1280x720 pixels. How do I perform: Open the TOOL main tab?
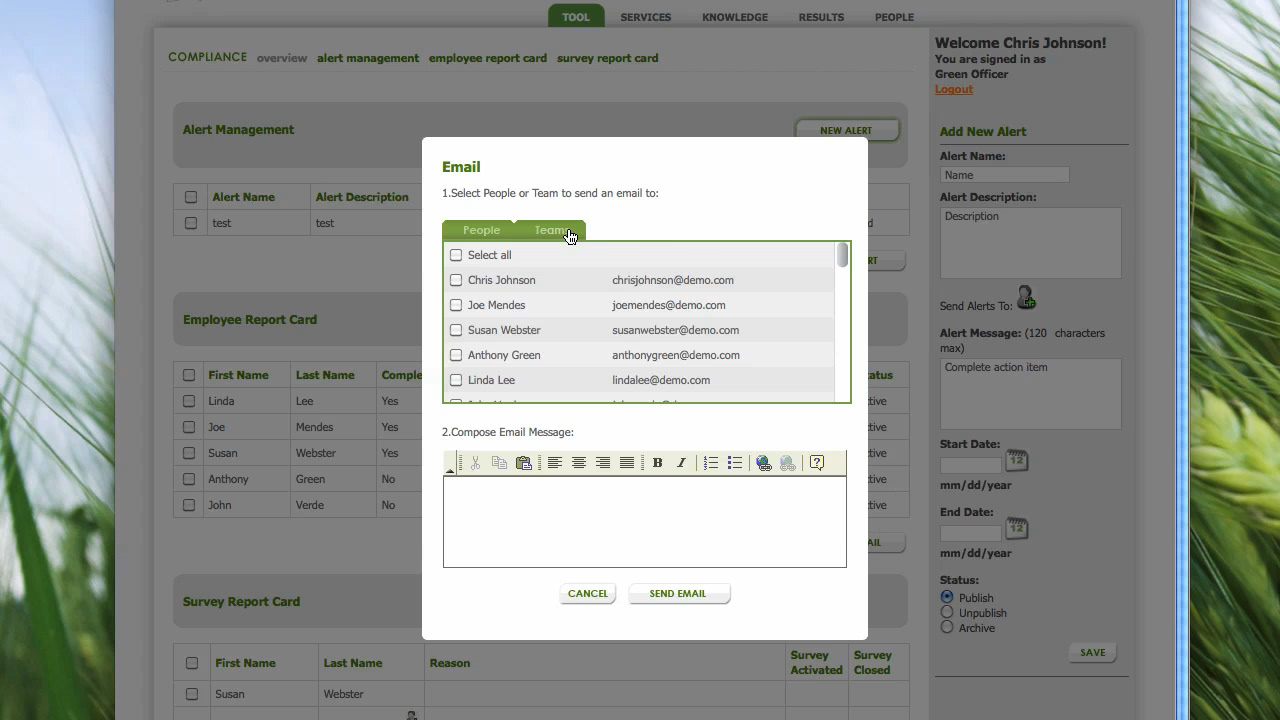pyautogui.click(x=576, y=17)
